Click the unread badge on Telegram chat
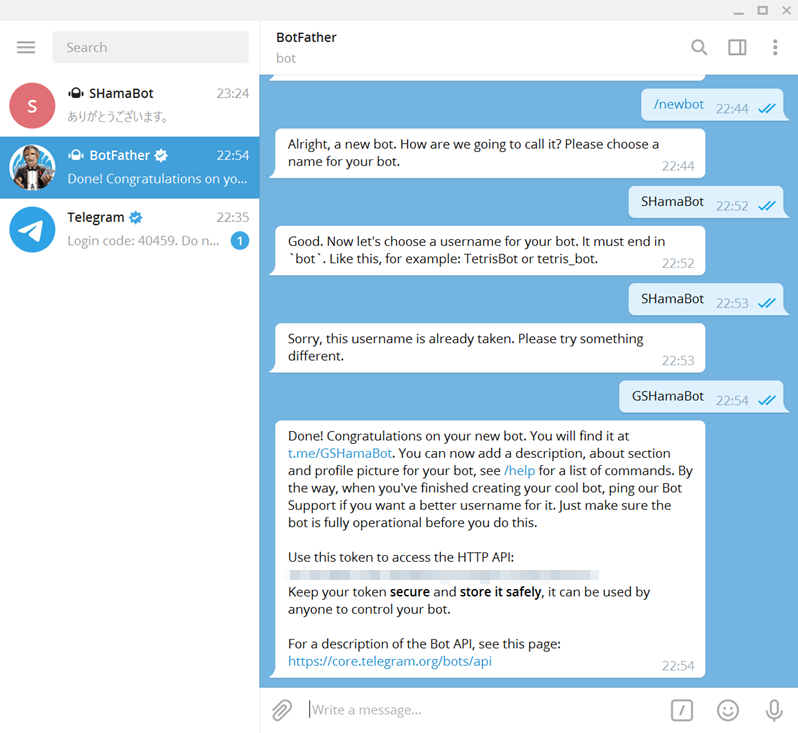This screenshot has height=733, width=798. (239, 240)
